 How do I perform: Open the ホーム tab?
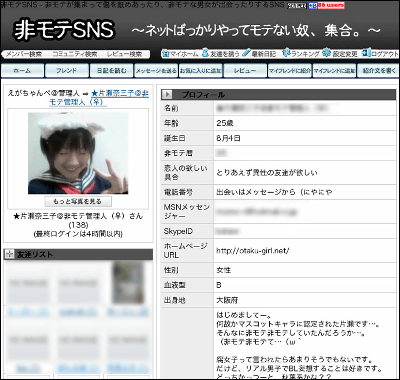(22, 71)
